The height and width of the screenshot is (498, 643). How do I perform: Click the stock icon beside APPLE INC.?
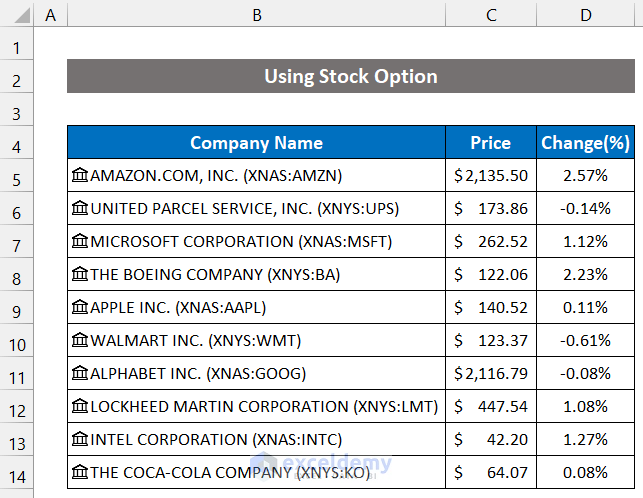(80, 308)
